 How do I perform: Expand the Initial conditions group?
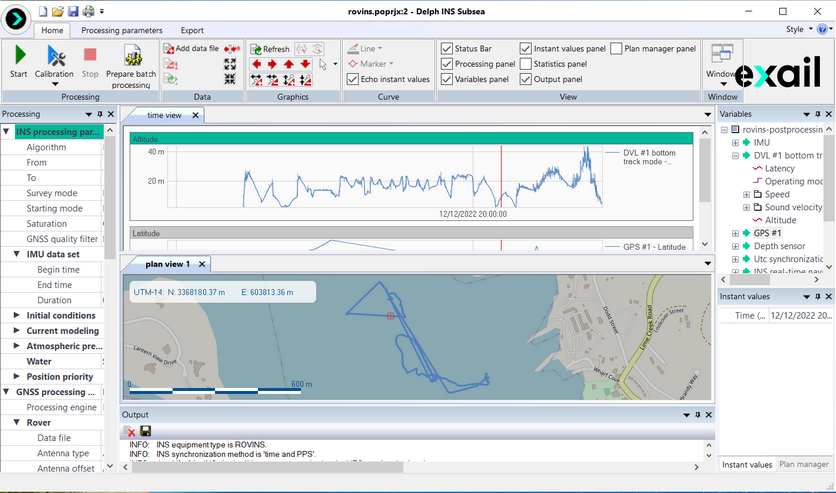coord(17,315)
